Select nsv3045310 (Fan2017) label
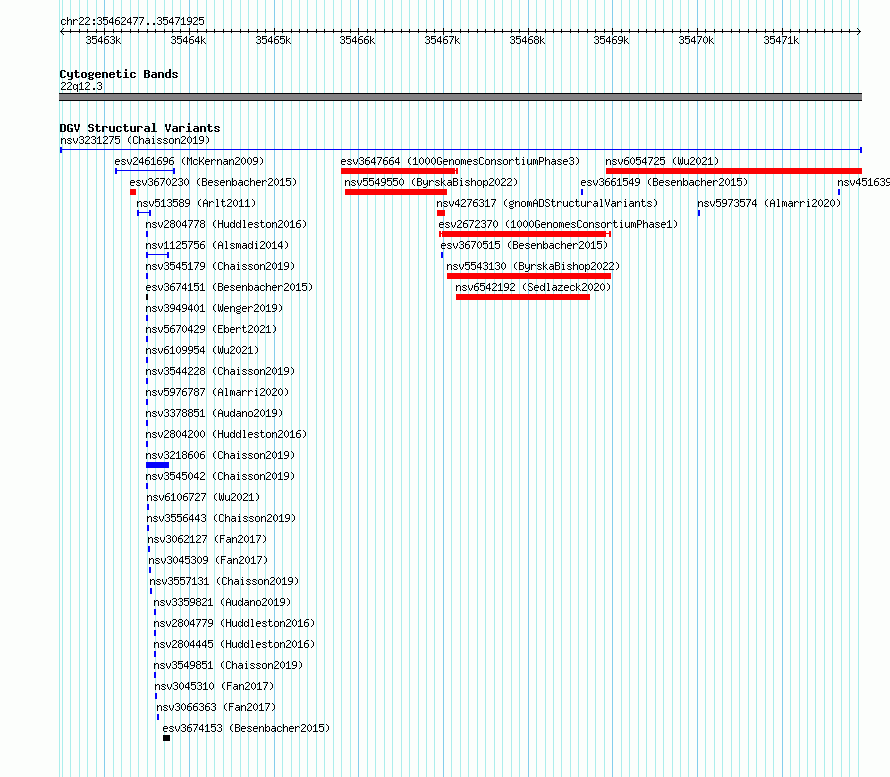This screenshot has width=890, height=777. (x=214, y=686)
